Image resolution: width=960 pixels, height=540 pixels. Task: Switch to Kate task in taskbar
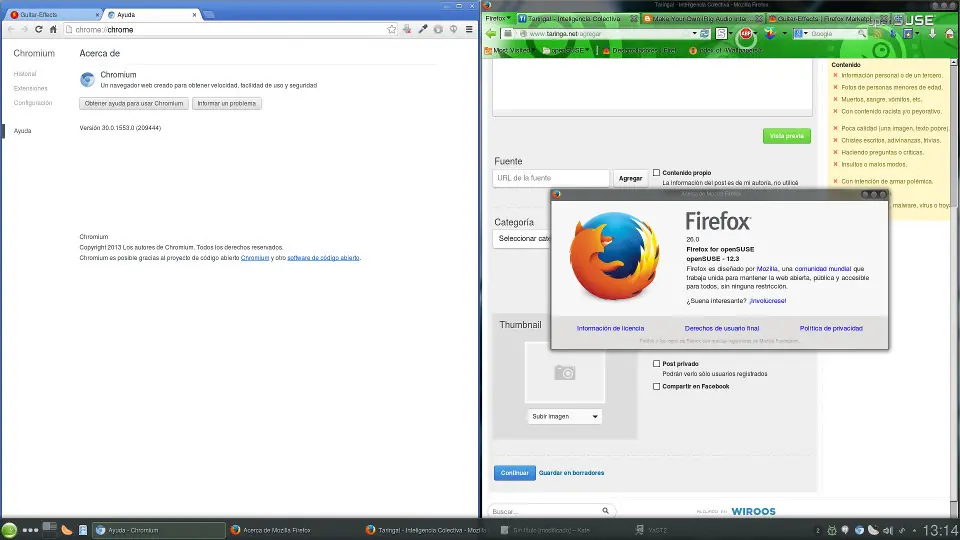(546, 530)
